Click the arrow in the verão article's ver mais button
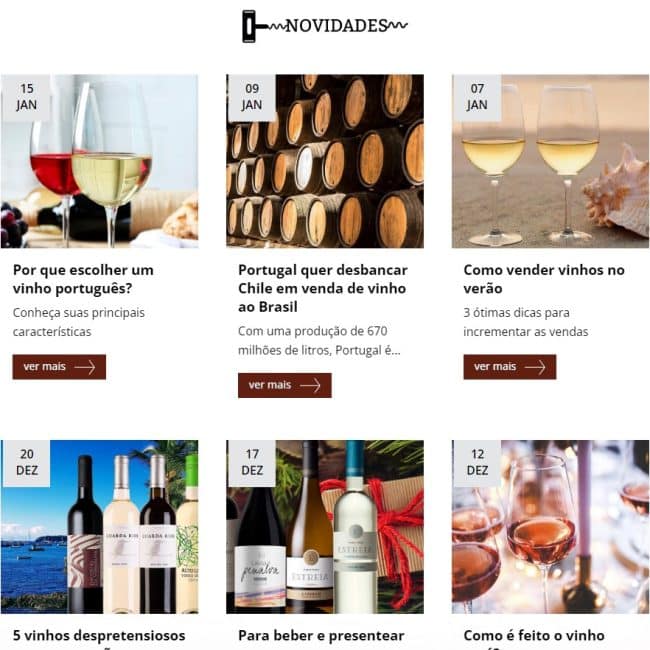This screenshot has height=650, width=650. pyautogui.click(x=535, y=367)
